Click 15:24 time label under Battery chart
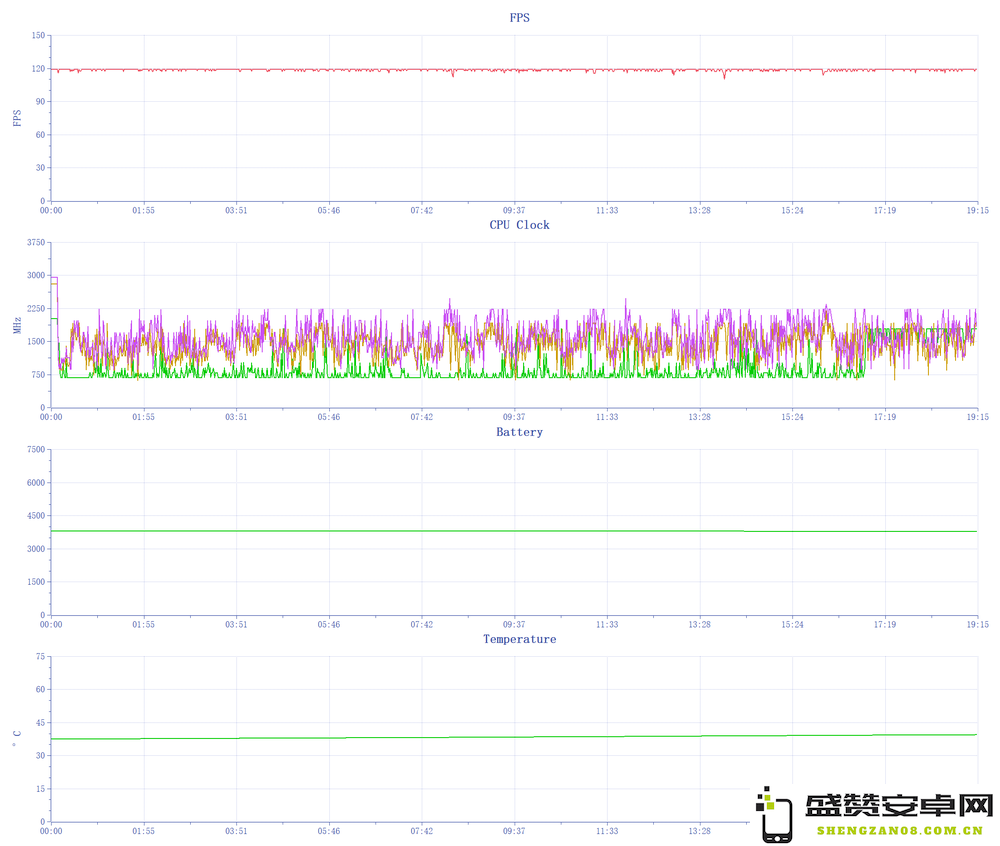This screenshot has width=1000, height=846. coord(792,625)
